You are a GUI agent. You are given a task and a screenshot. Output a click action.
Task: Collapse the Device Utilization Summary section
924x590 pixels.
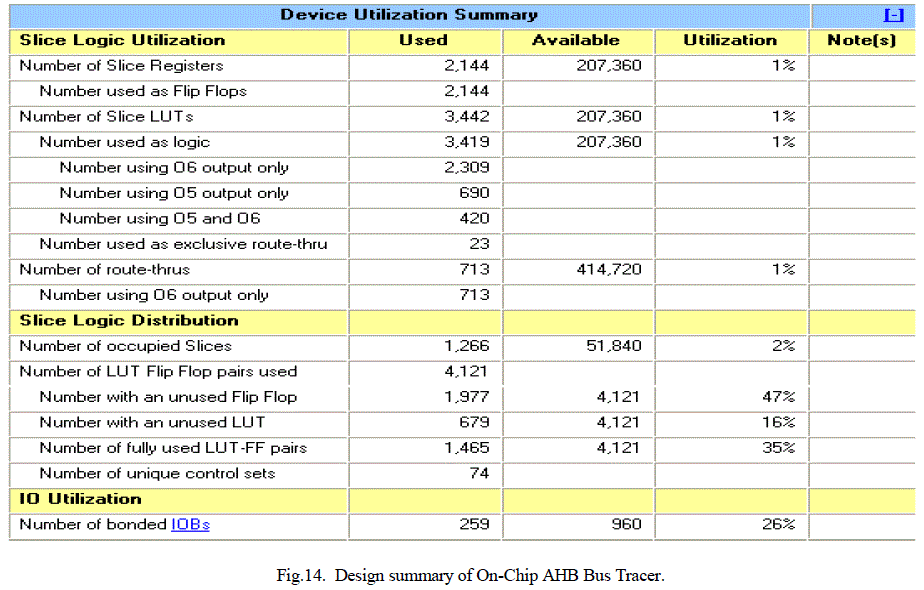pyautogui.click(x=894, y=15)
